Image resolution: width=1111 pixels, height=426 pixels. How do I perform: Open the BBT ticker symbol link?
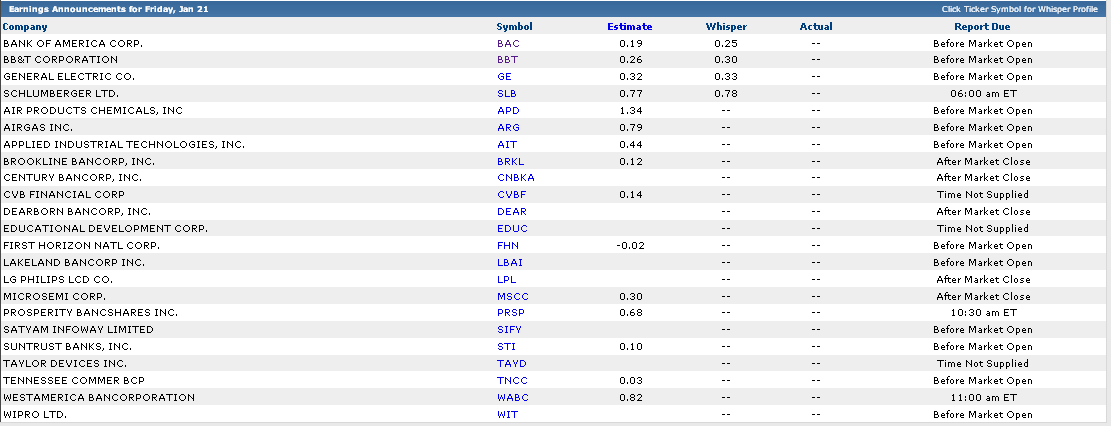coord(507,60)
